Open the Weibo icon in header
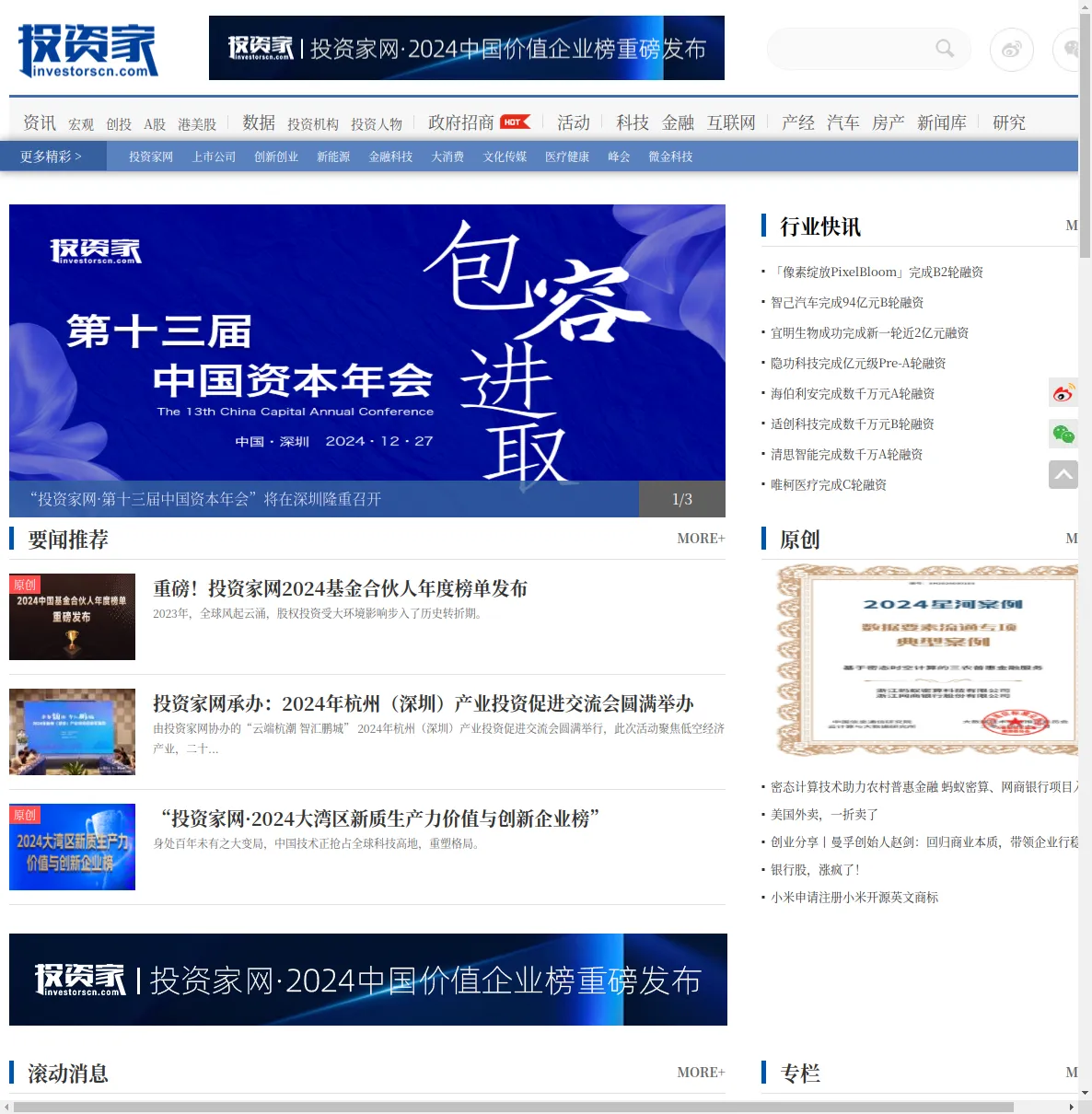The height and width of the screenshot is (1114, 1092). click(1012, 50)
